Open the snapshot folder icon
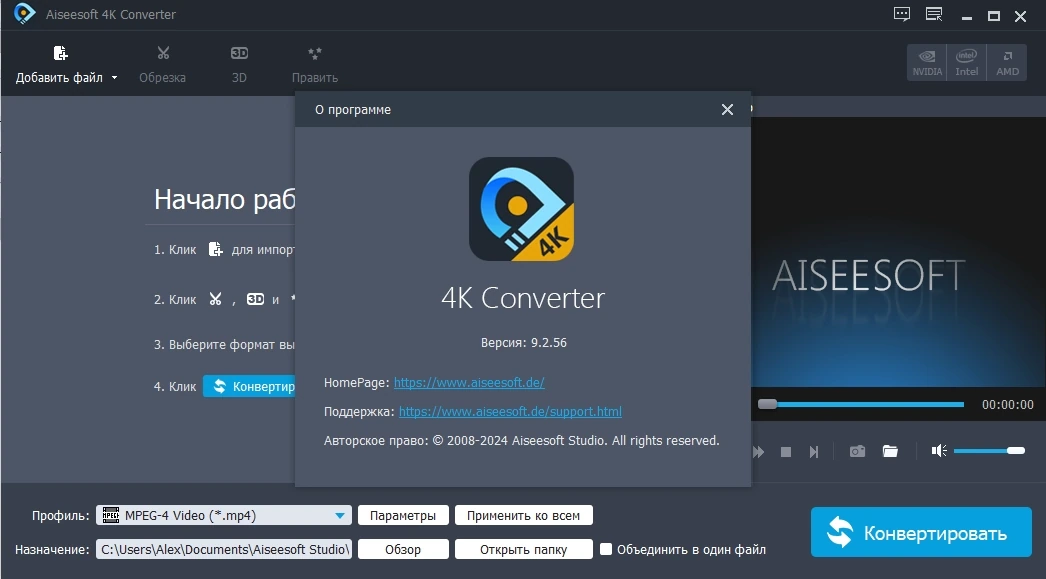1046x579 pixels. pos(890,452)
